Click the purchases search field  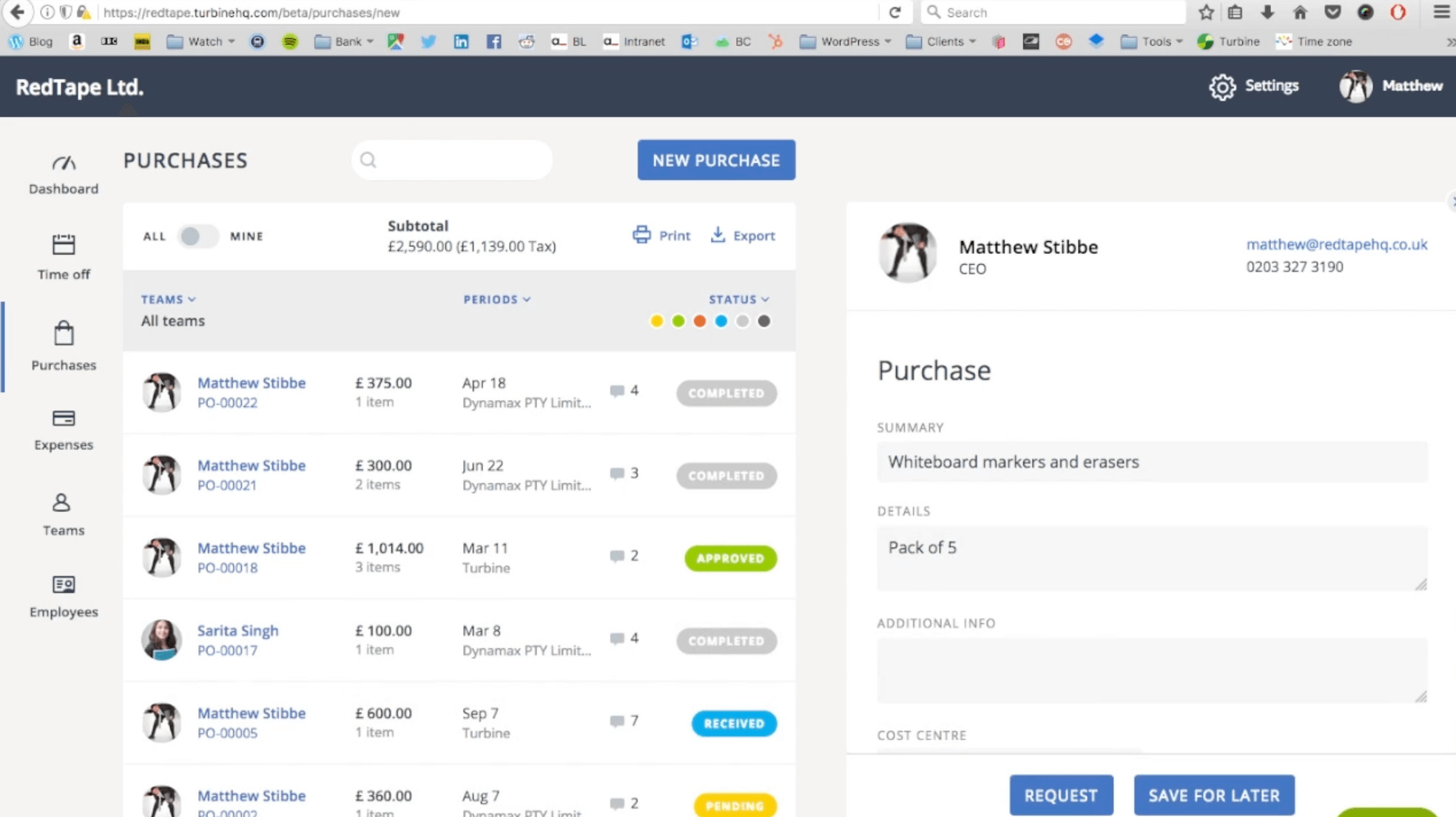point(459,160)
